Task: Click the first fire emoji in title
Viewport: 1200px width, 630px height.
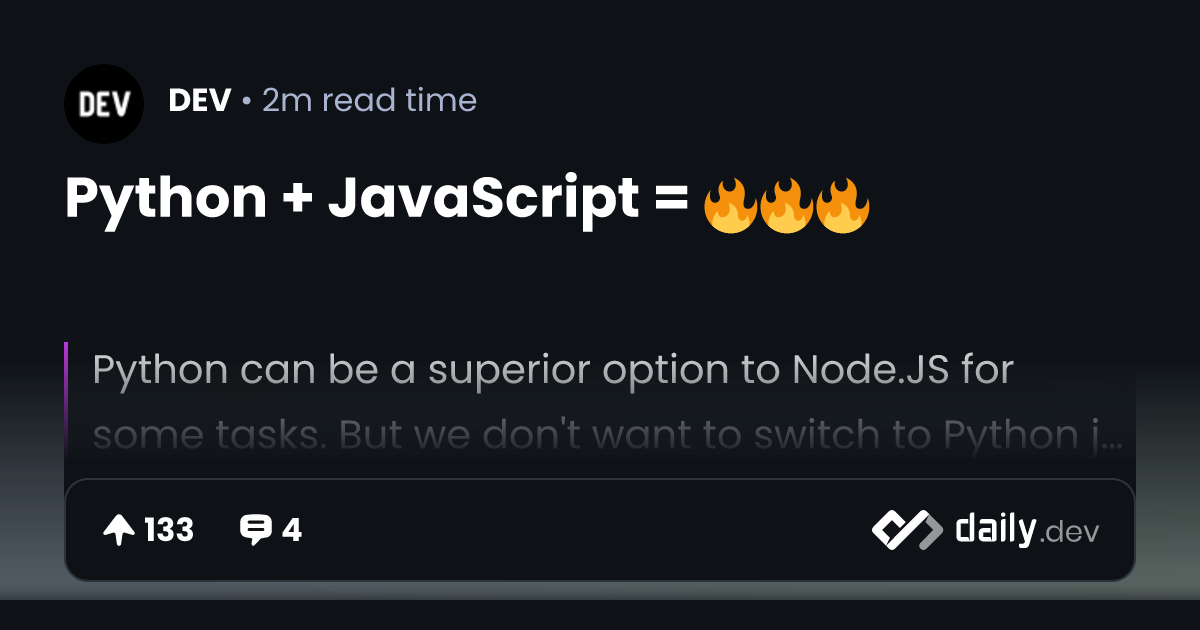Action: click(x=730, y=206)
